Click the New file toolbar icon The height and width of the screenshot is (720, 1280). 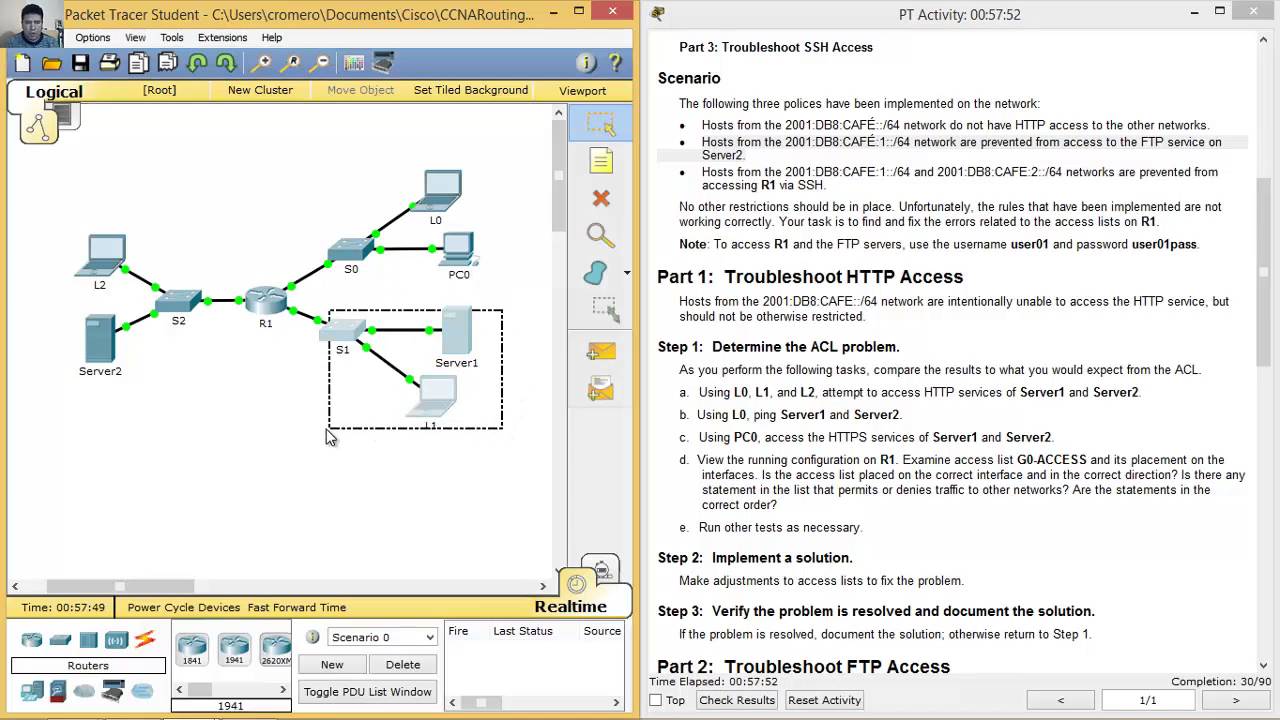click(23, 63)
